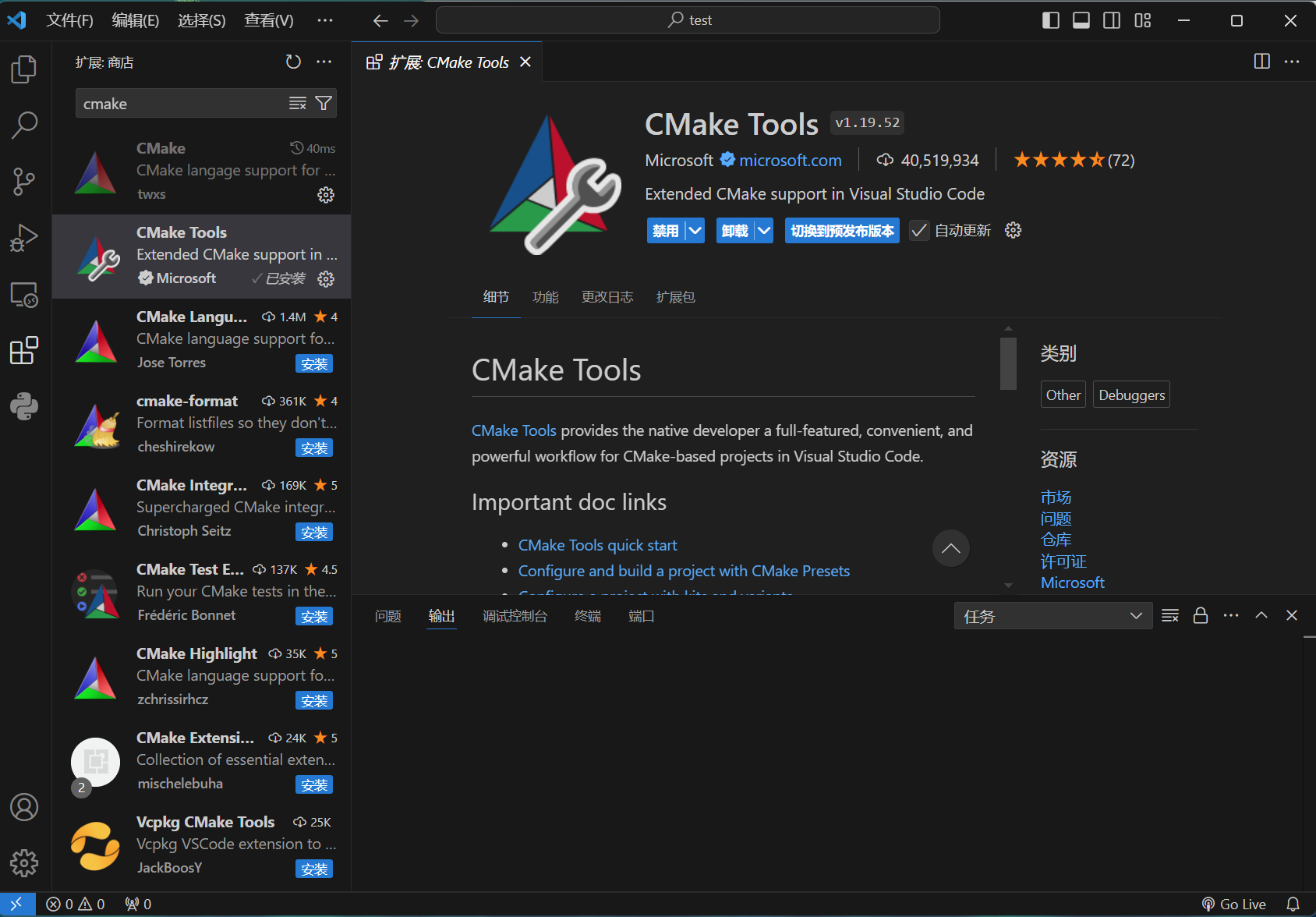Expand the uninstall button dropdown arrow

coord(763,231)
